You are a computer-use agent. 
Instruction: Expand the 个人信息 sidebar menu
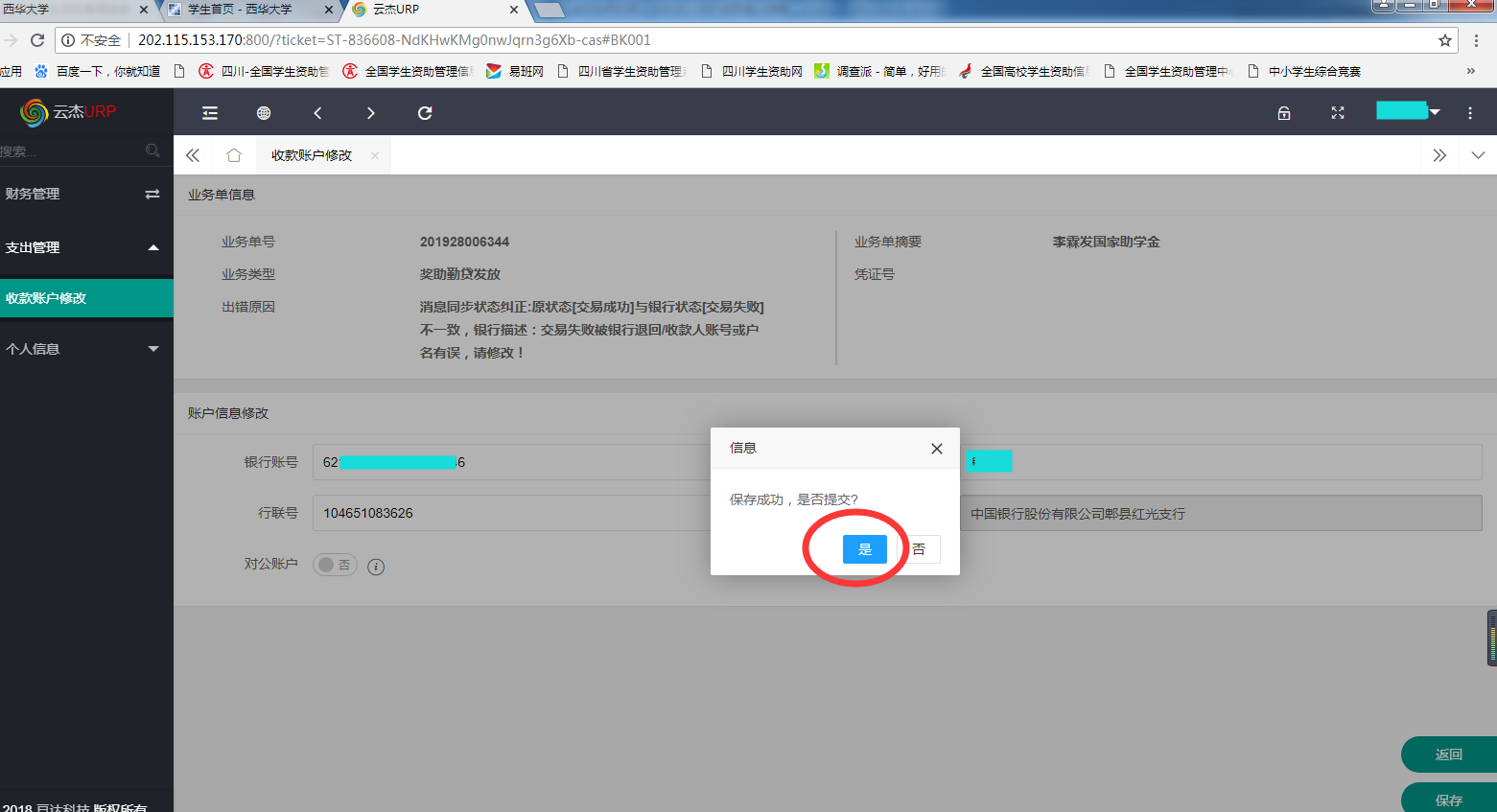[86, 349]
